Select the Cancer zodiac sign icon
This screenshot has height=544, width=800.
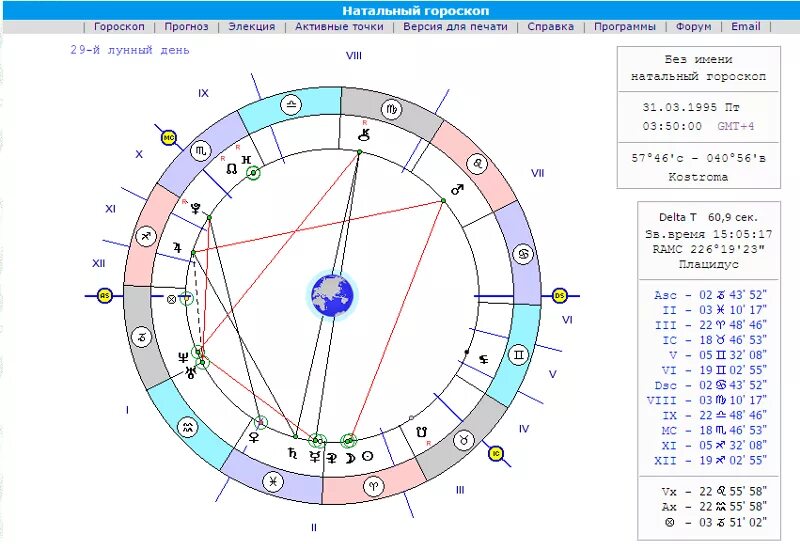click(523, 254)
